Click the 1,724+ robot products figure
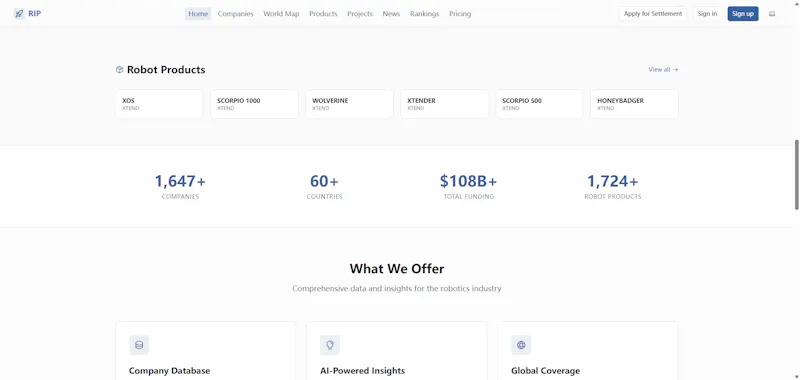The width and height of the screenshot is (800, 380). [613, 181]
